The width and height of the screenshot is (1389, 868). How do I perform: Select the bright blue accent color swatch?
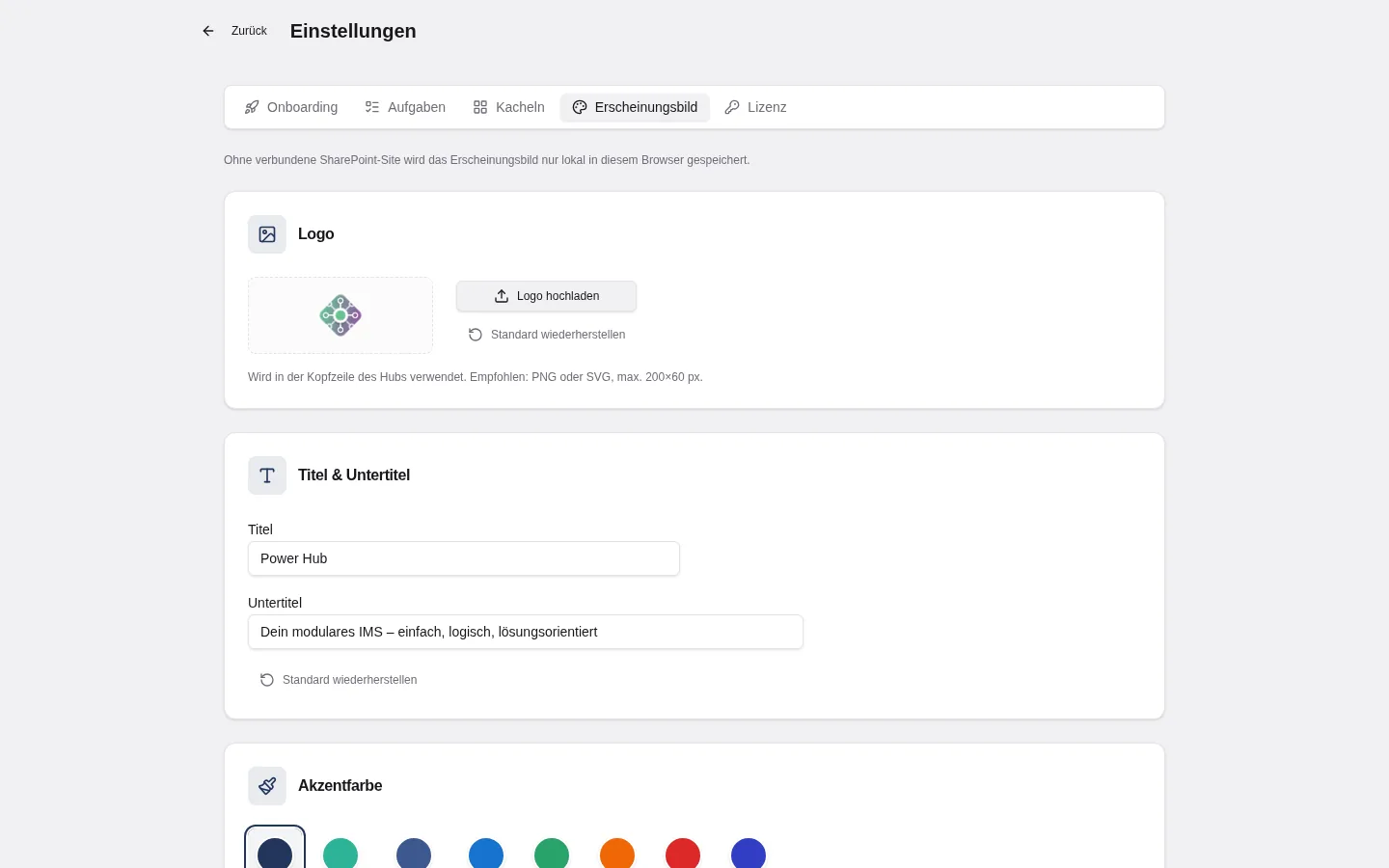[x=486, y=854]
